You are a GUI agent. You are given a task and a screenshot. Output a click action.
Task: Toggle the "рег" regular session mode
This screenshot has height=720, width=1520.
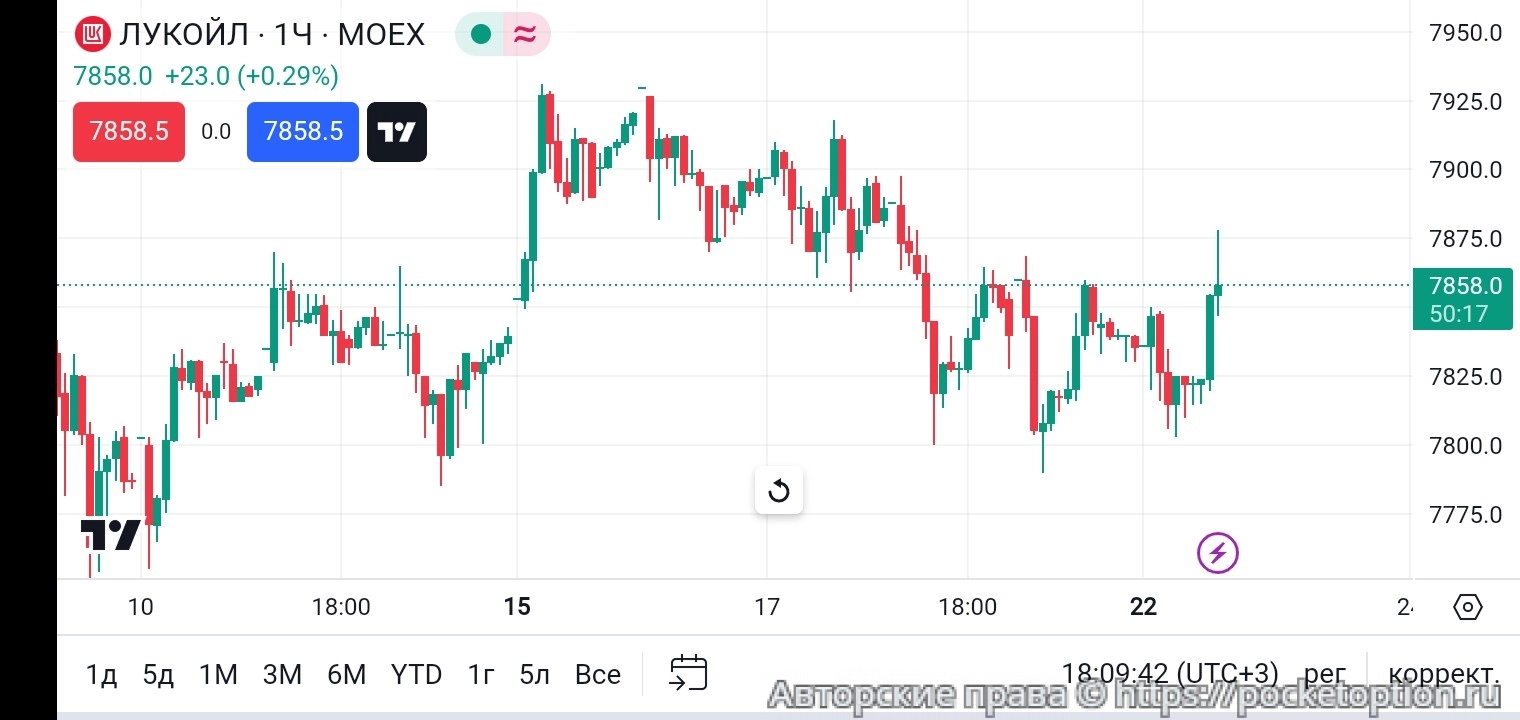1324,674
